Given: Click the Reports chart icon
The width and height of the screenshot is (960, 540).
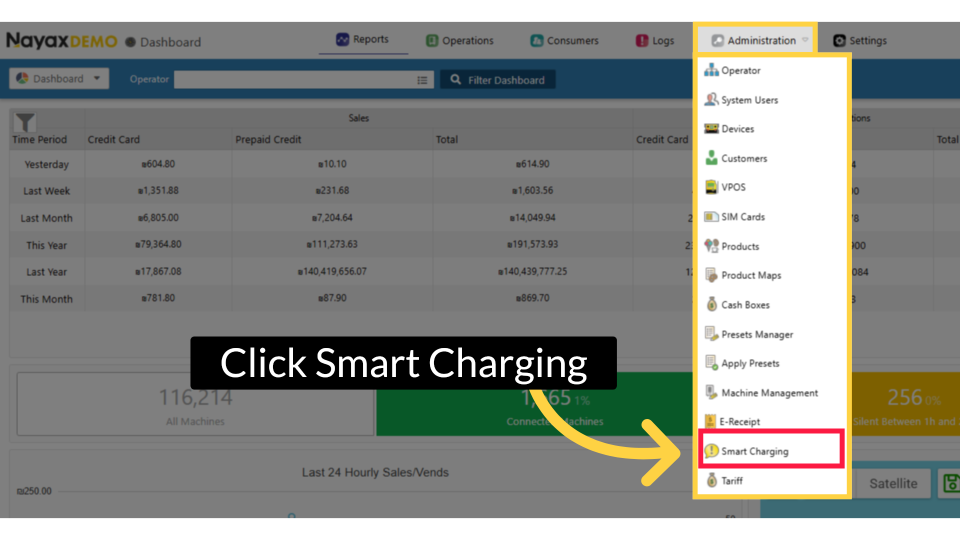Looking at the screenshot, I should (342, 40).
